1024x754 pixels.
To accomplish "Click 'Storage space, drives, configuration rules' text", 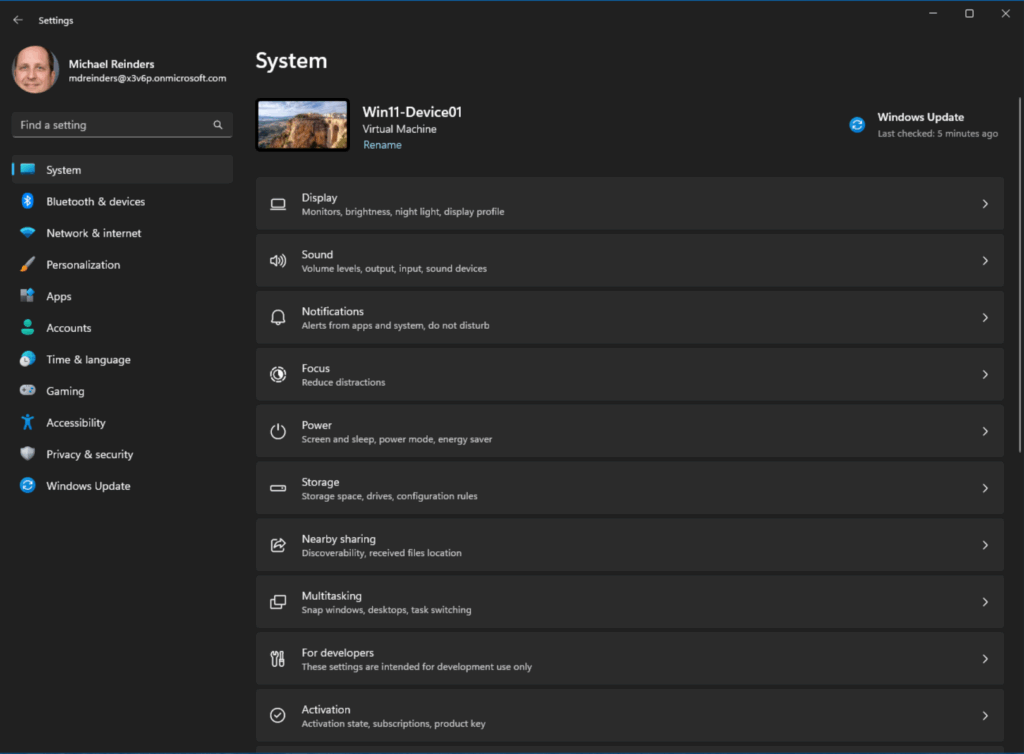I will (389, 496).
